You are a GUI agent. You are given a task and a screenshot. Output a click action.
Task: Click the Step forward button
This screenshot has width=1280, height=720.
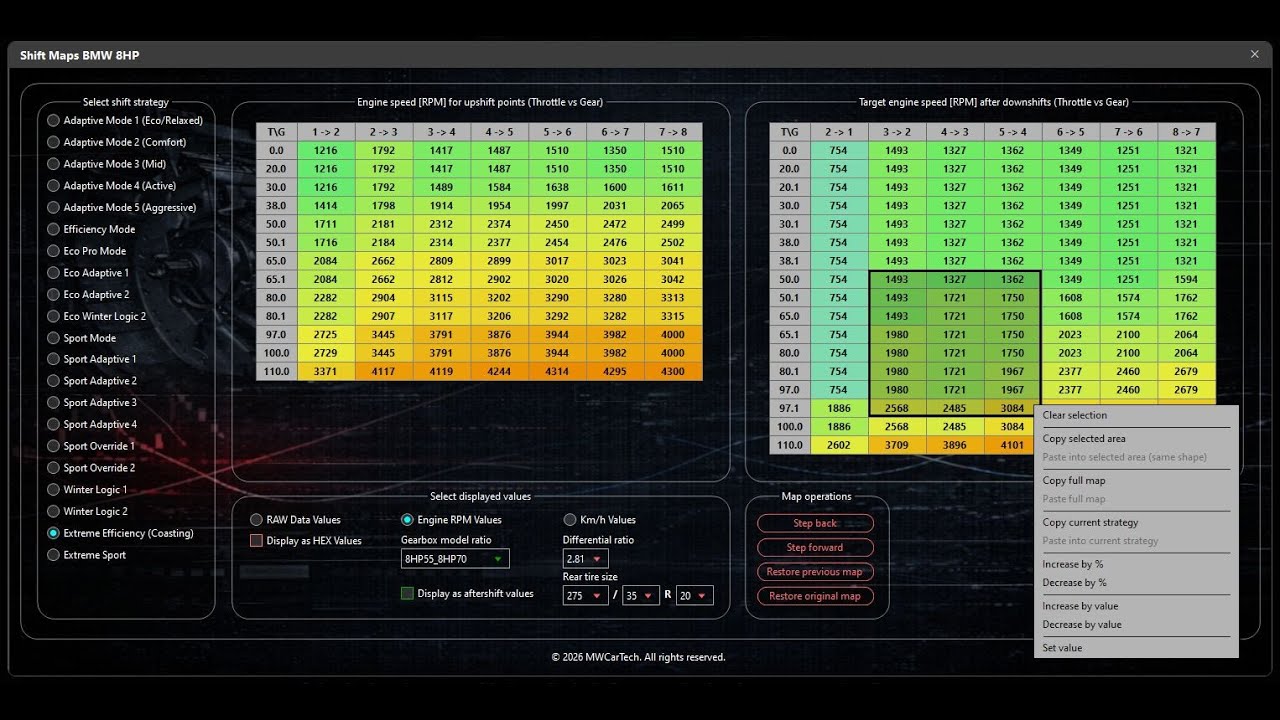(815, 547)
